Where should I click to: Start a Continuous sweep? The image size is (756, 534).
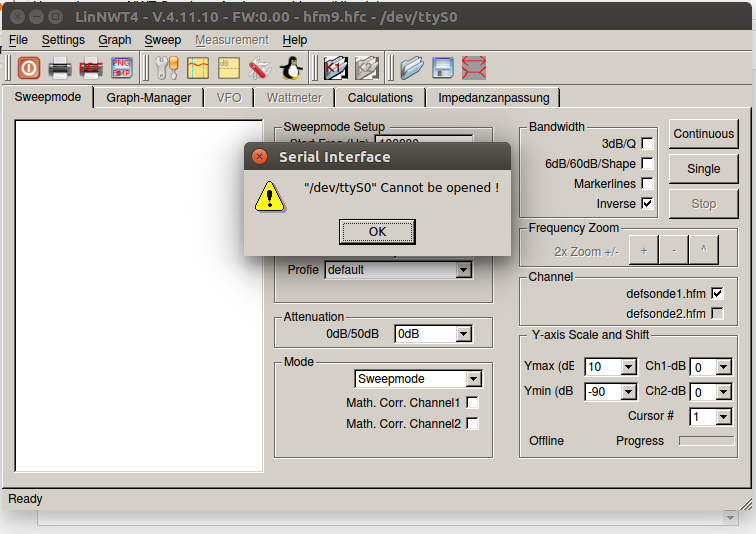pyautogui.click(x=703, y=134)
